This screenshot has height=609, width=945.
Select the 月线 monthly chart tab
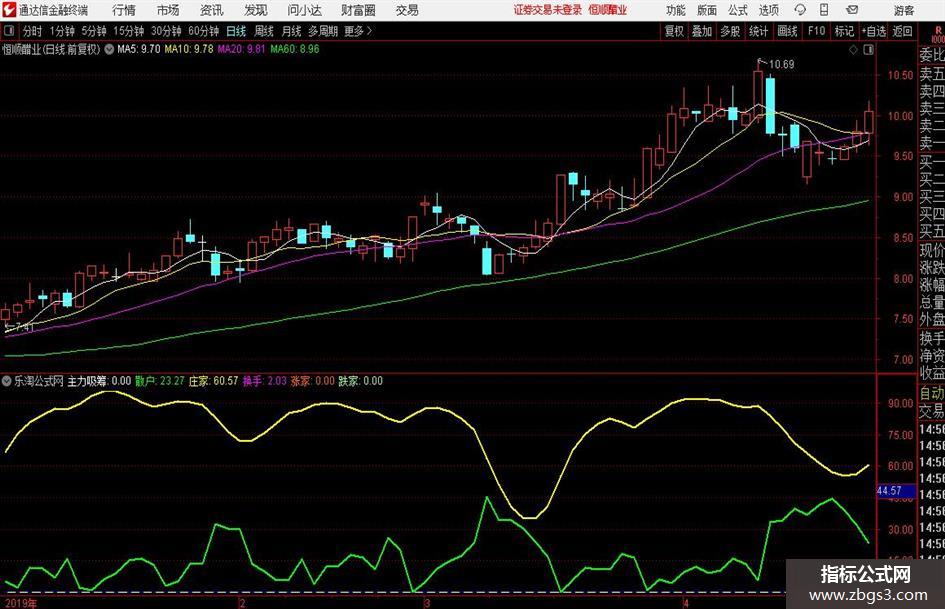pyautogui.click(x=292, y=31)
